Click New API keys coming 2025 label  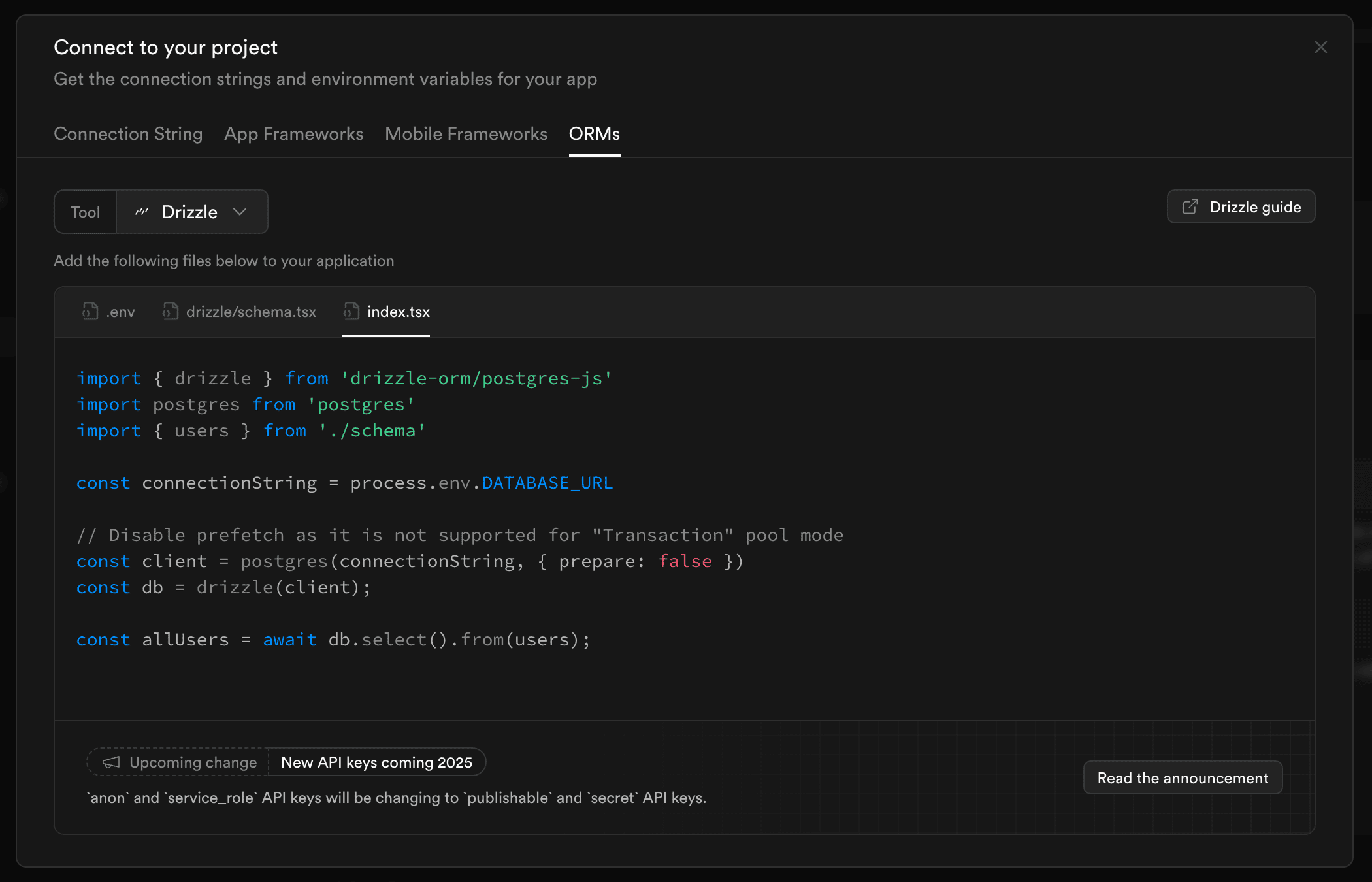point(376,762)
